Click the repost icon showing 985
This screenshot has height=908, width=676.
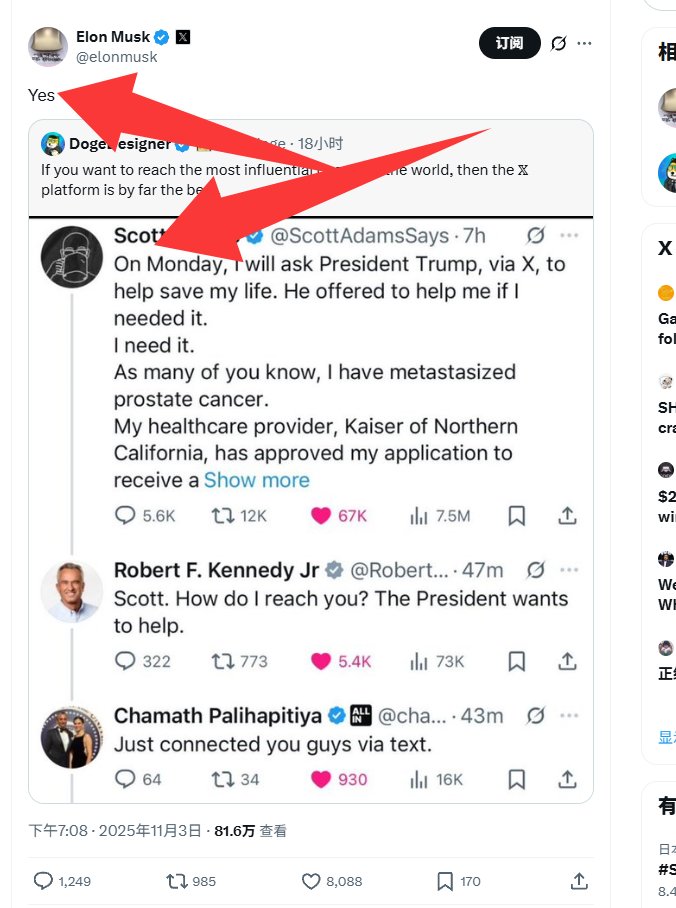coord(176,881)
